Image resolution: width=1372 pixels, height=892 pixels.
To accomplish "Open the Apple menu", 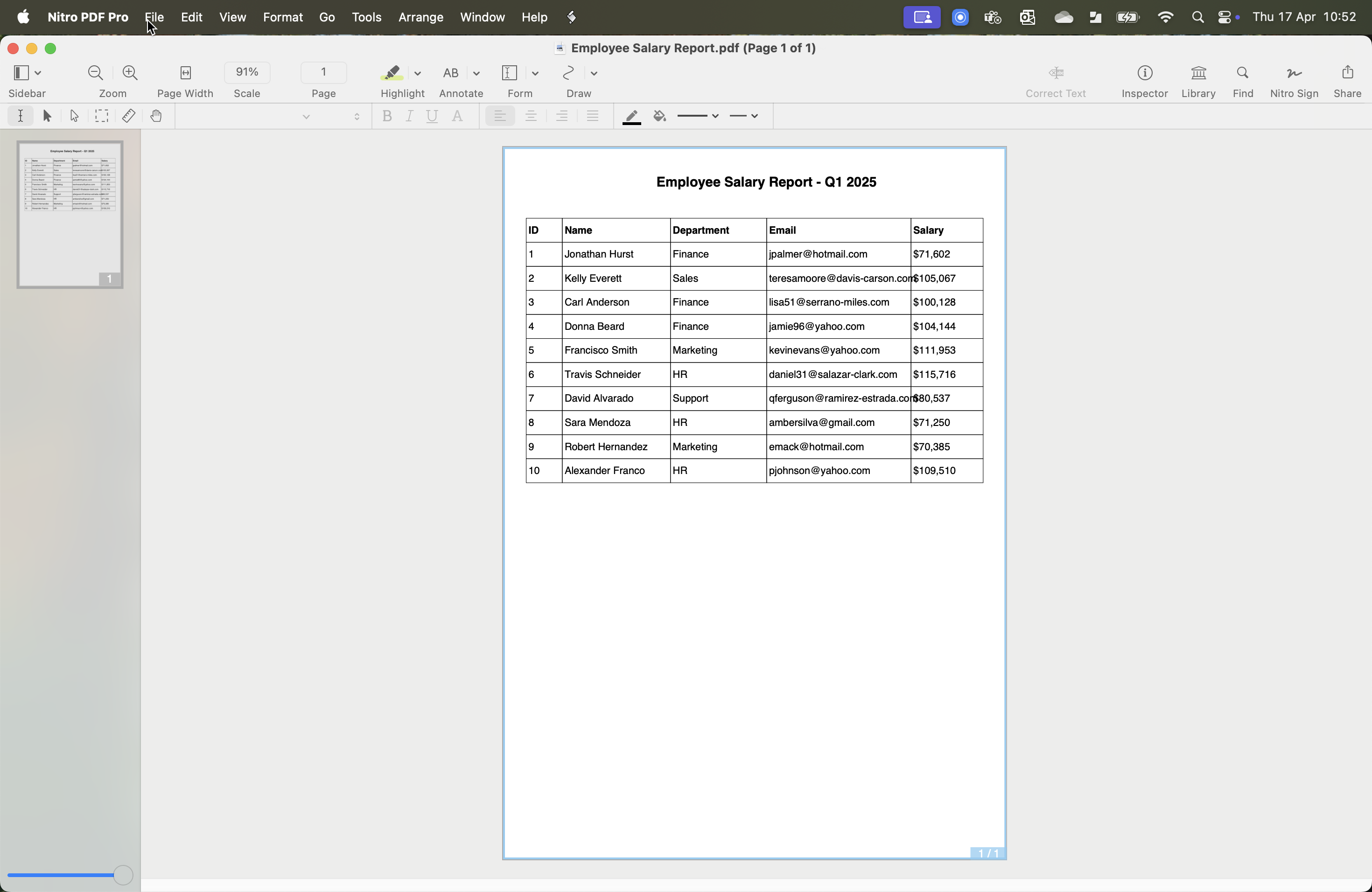I will tap(23, 17).
